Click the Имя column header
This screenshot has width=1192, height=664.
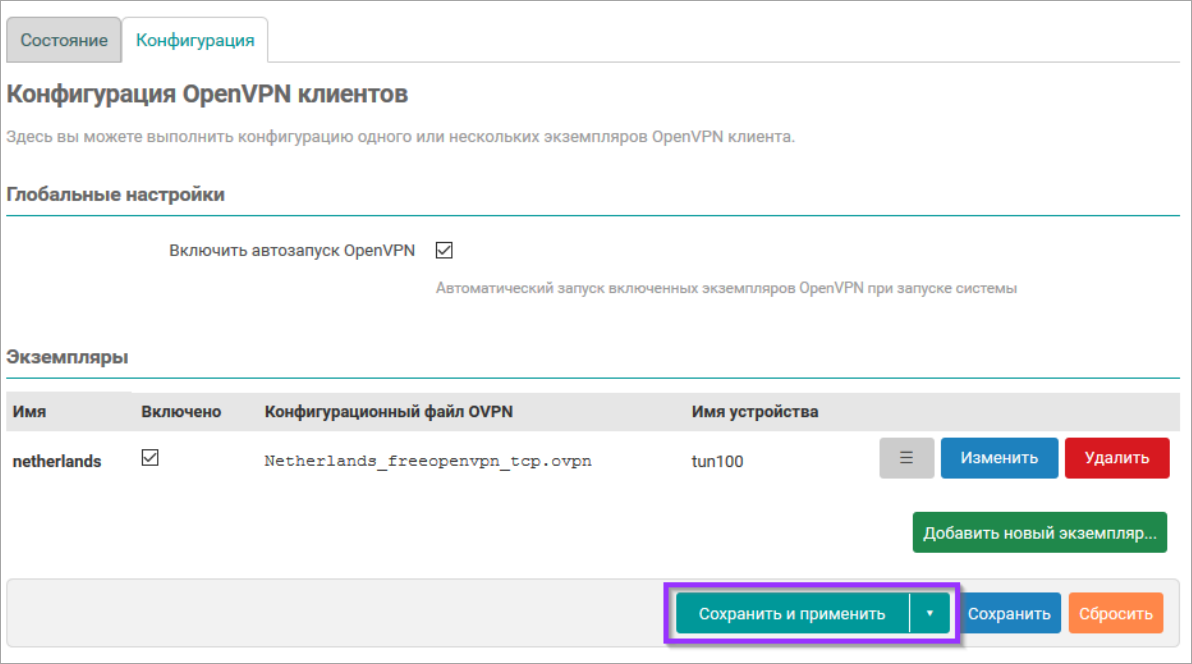29,411
